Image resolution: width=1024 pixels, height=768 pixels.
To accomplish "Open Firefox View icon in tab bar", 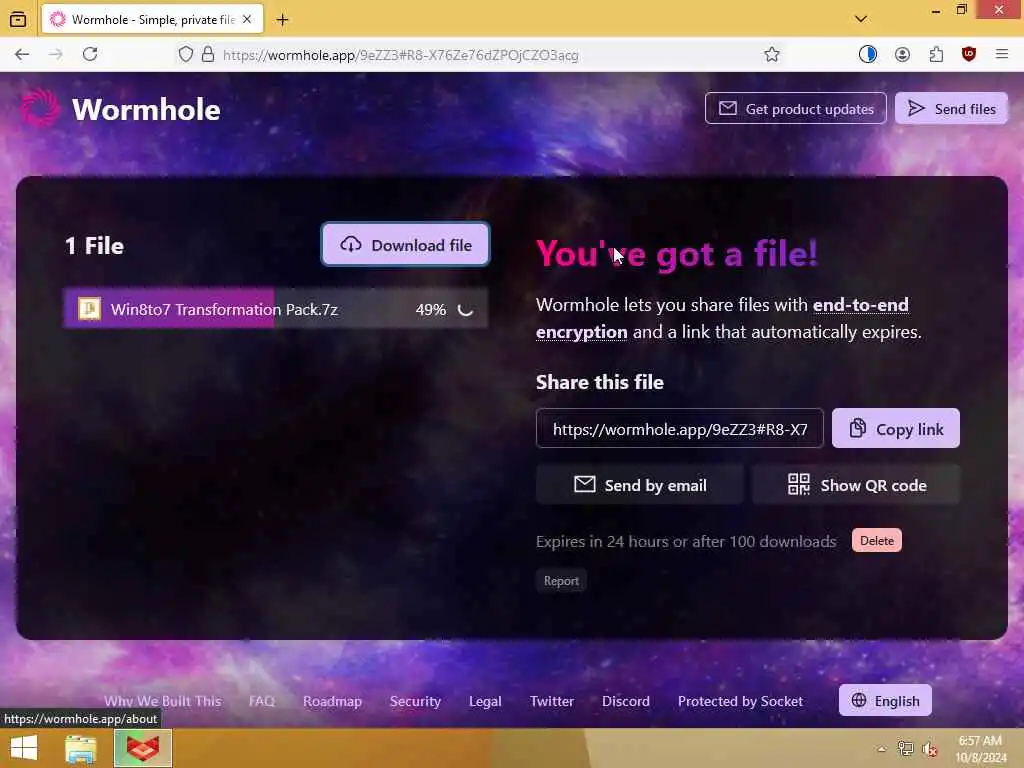I will point(18,20).
